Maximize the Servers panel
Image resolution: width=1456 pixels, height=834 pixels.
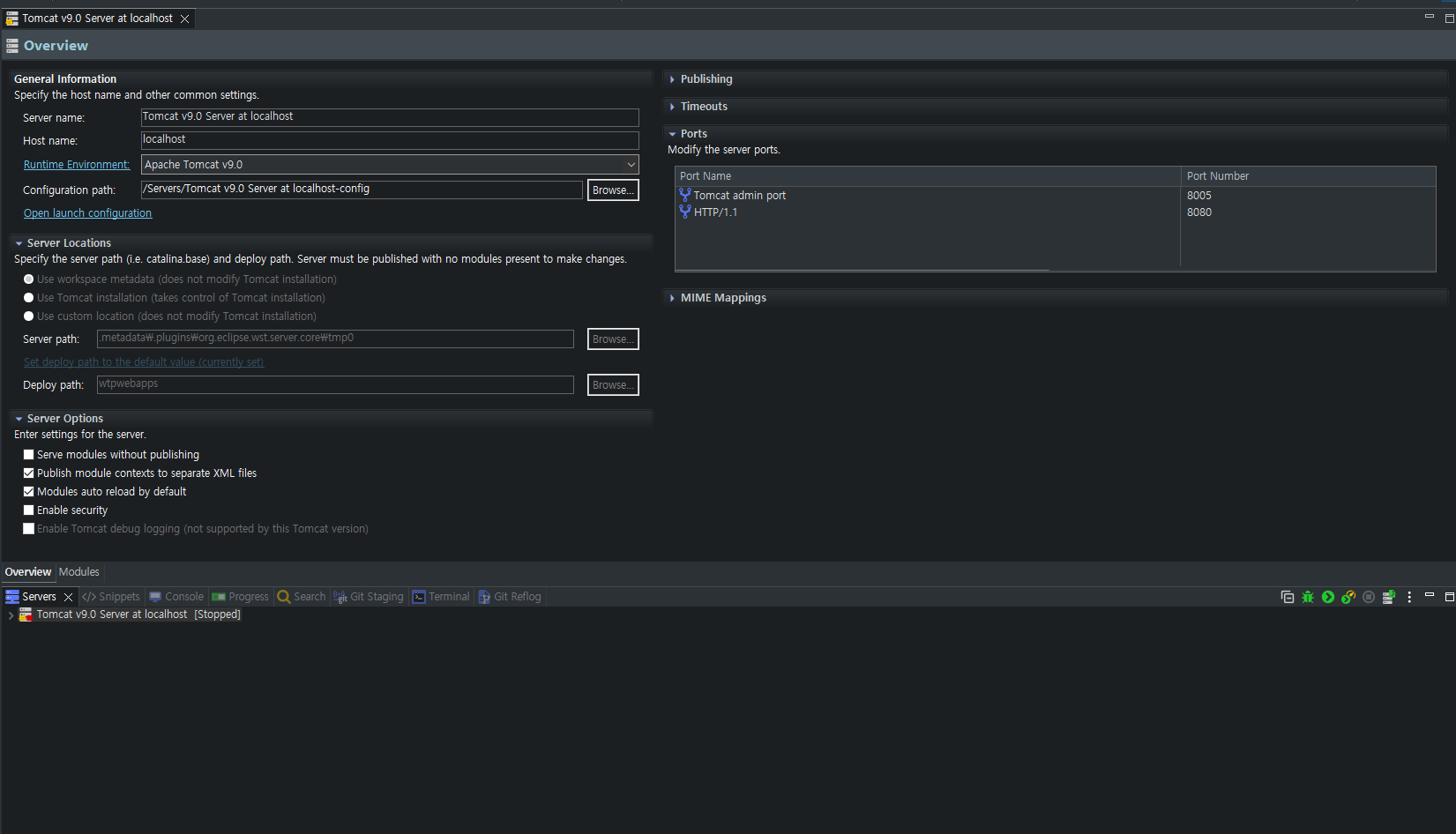pos(1449,597)
